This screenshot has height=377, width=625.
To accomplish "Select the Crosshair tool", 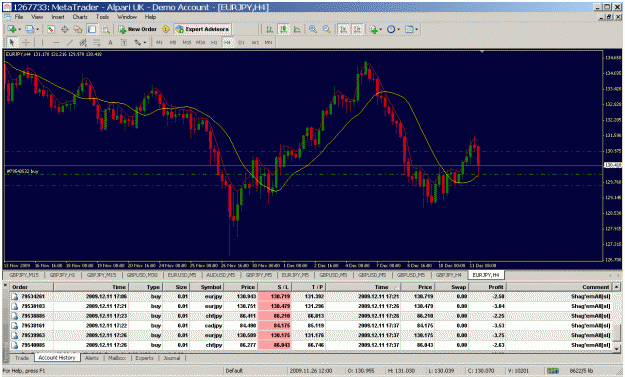I will coord(26,42).
